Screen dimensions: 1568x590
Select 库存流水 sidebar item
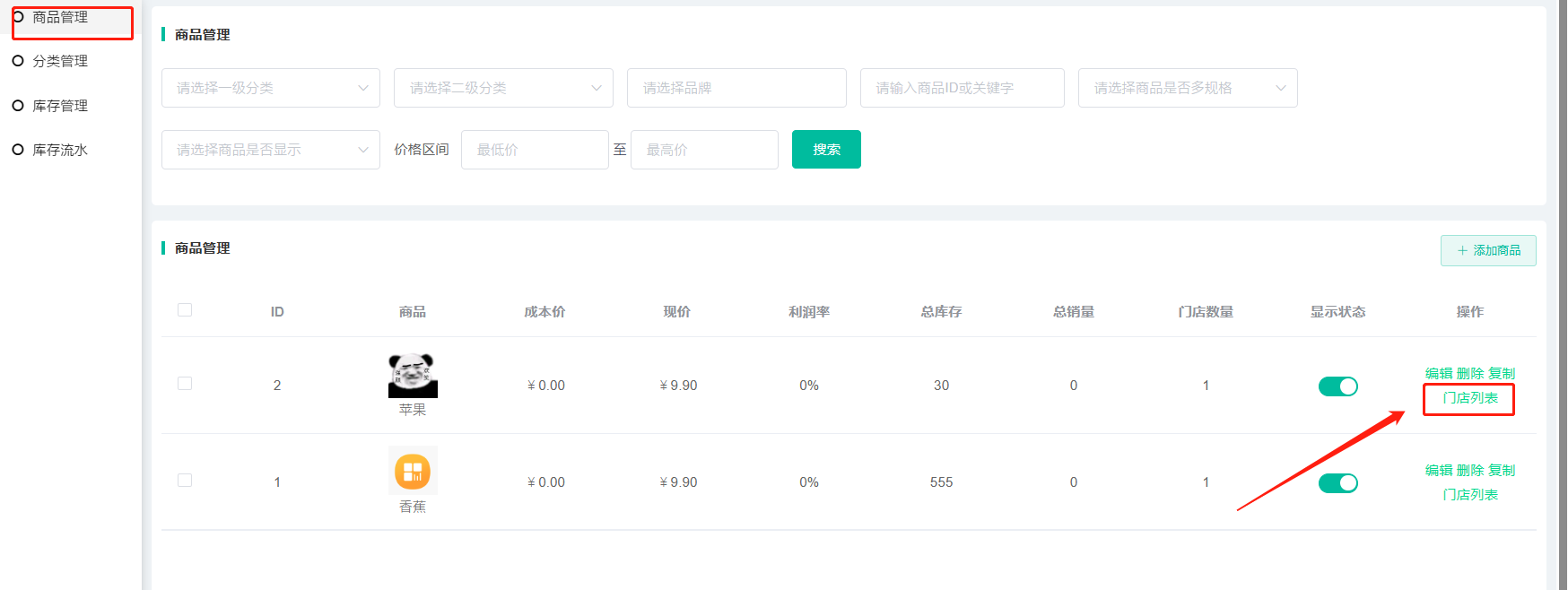click(60, 150)
